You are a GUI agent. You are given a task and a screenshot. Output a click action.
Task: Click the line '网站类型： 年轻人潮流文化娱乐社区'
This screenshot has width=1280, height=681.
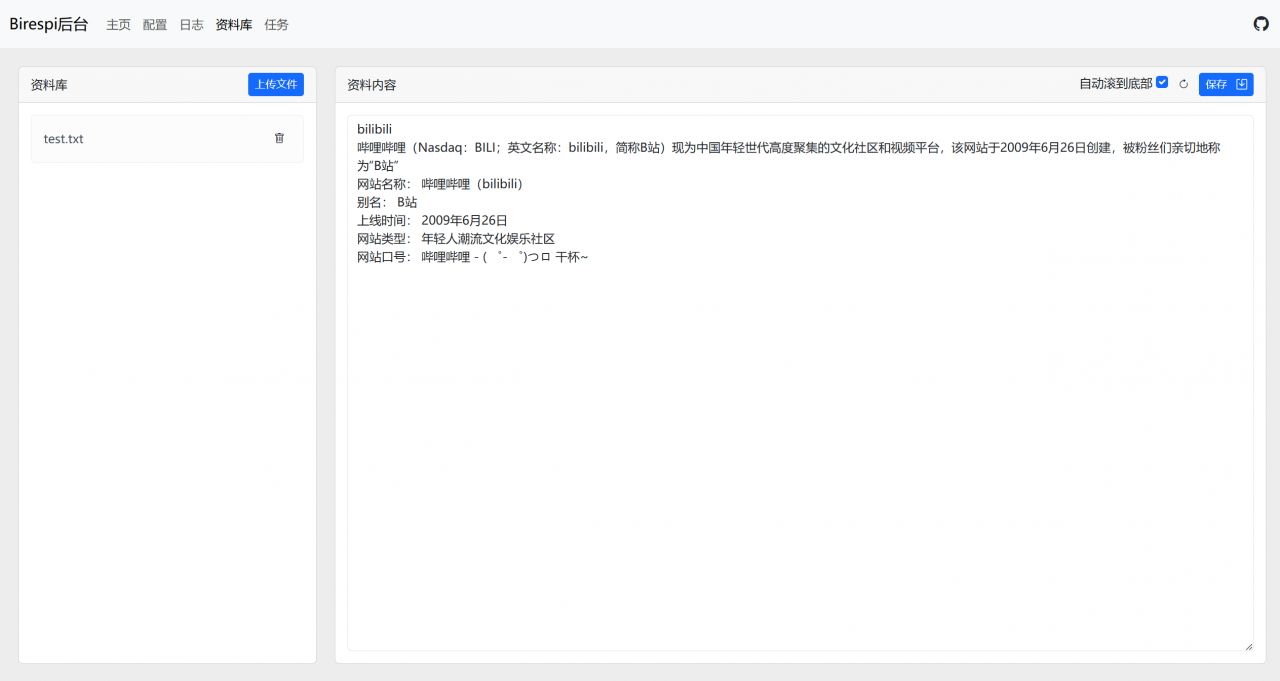pyautogui.click(x=456, y=238)
